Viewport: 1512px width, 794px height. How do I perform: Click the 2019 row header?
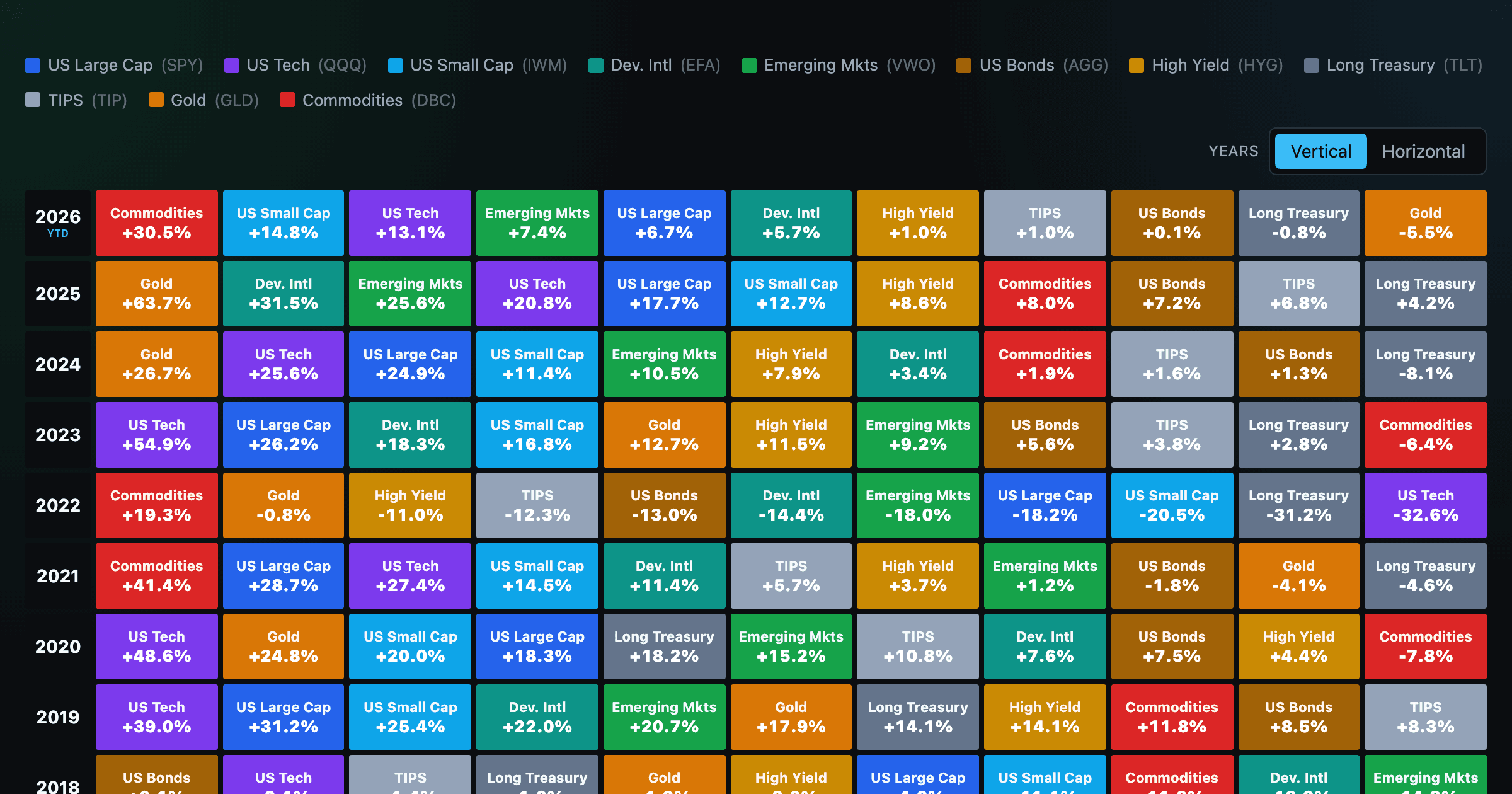click(58, 717)
